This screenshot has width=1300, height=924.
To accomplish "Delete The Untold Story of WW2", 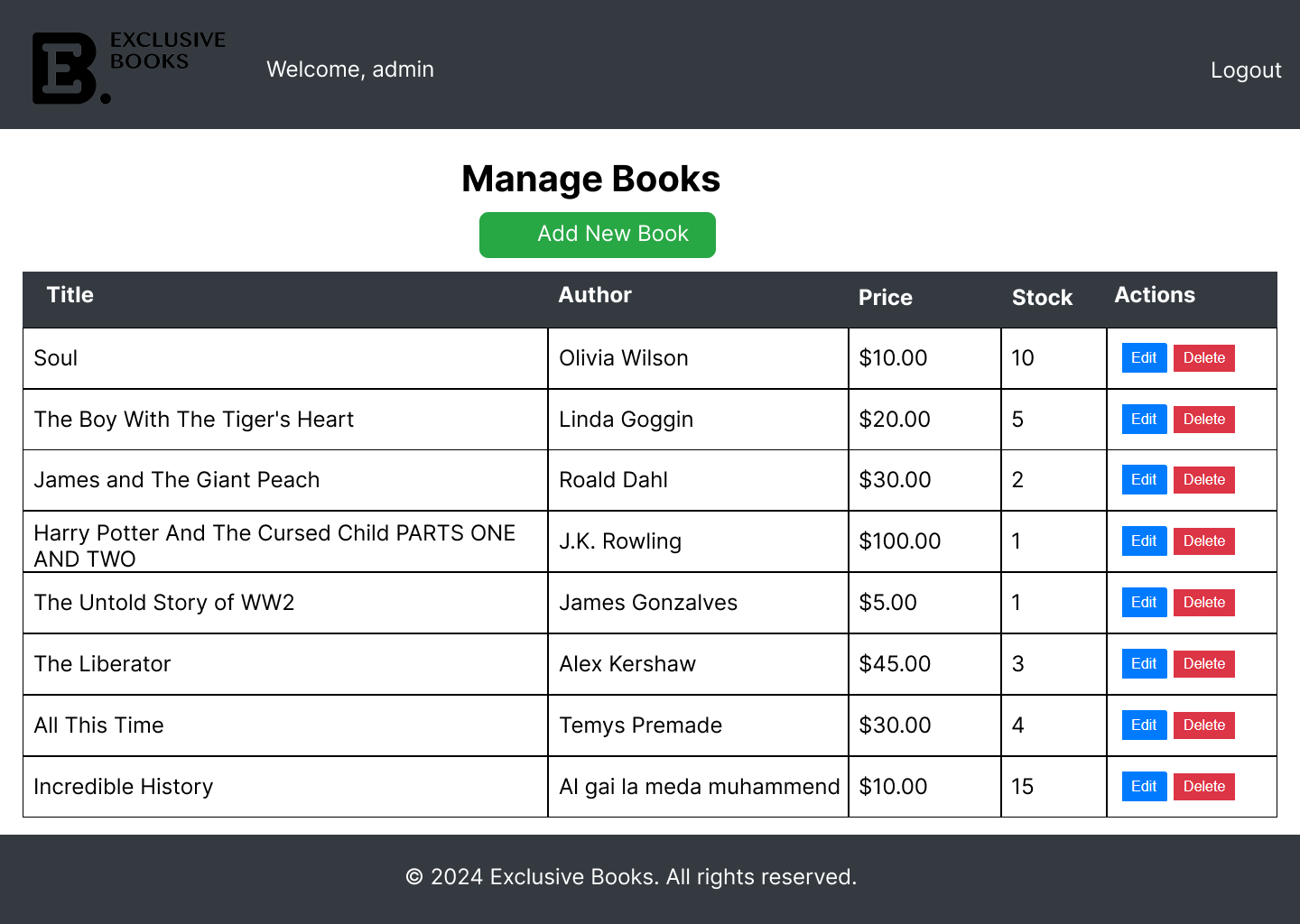I will tap(1203, 603).
